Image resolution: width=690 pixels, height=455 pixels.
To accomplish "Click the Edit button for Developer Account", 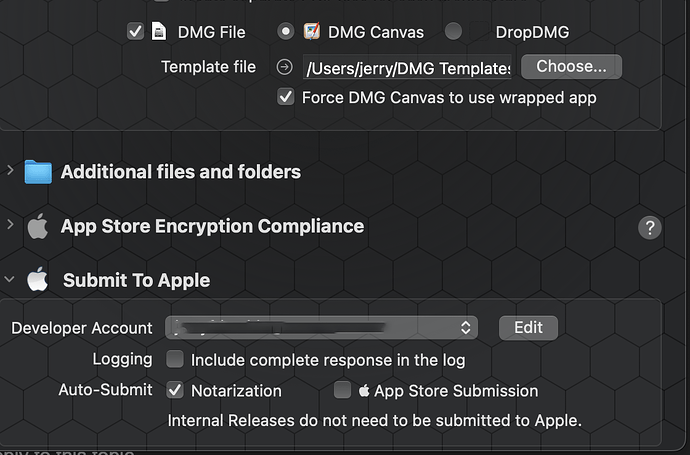I will click(x=528, y=327).
